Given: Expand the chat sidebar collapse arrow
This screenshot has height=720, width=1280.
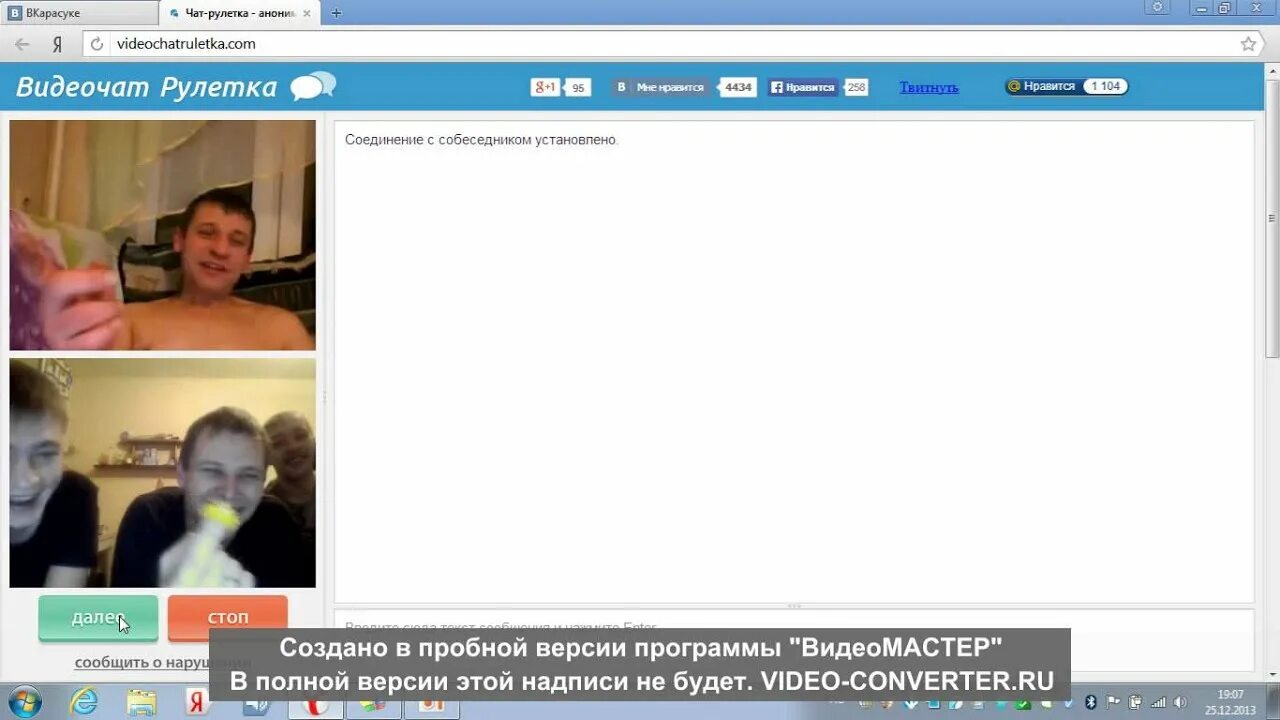Looking at the screenshot, I should 325,396.
